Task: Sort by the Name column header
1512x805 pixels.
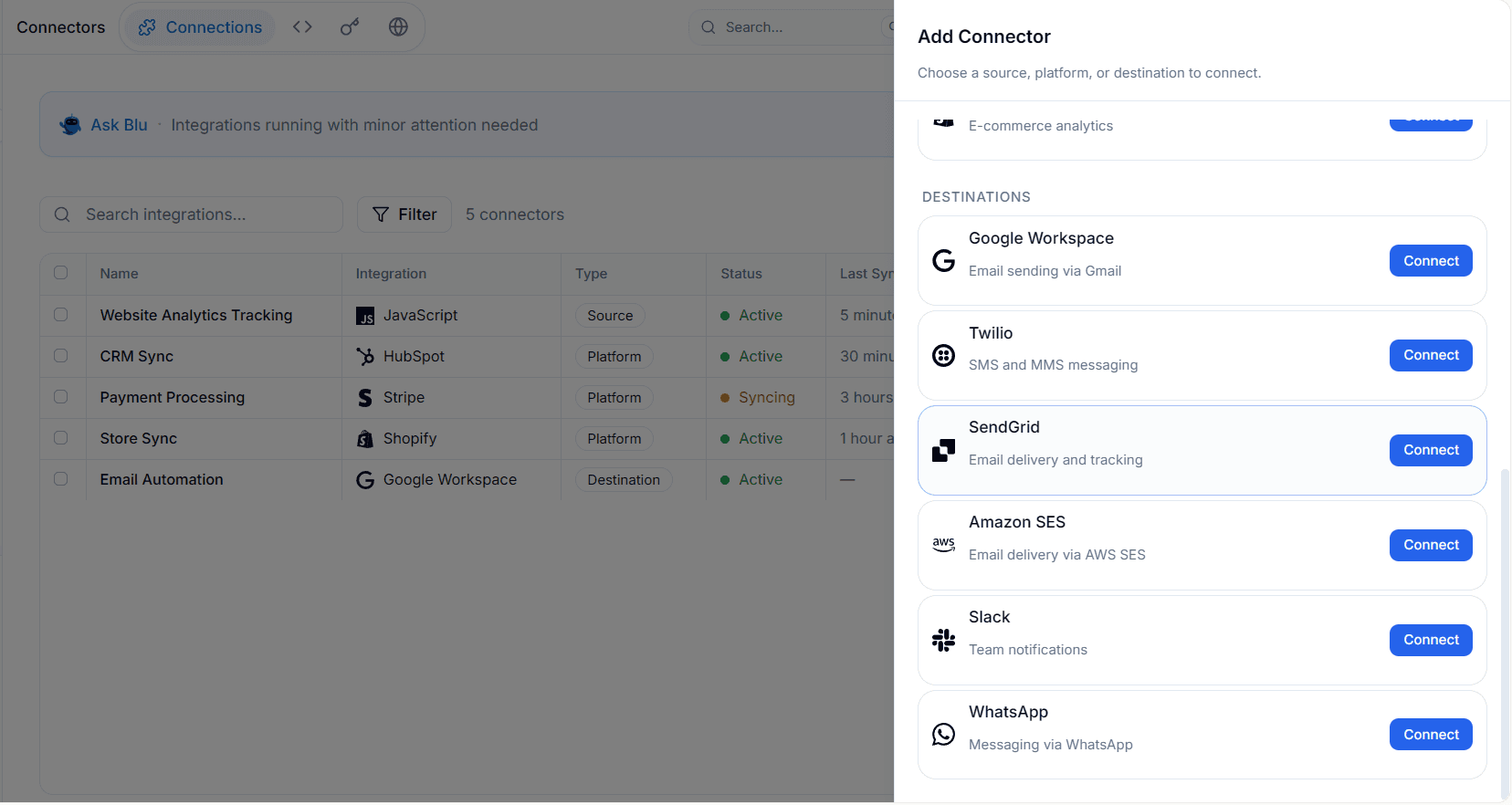Action: 120,274
